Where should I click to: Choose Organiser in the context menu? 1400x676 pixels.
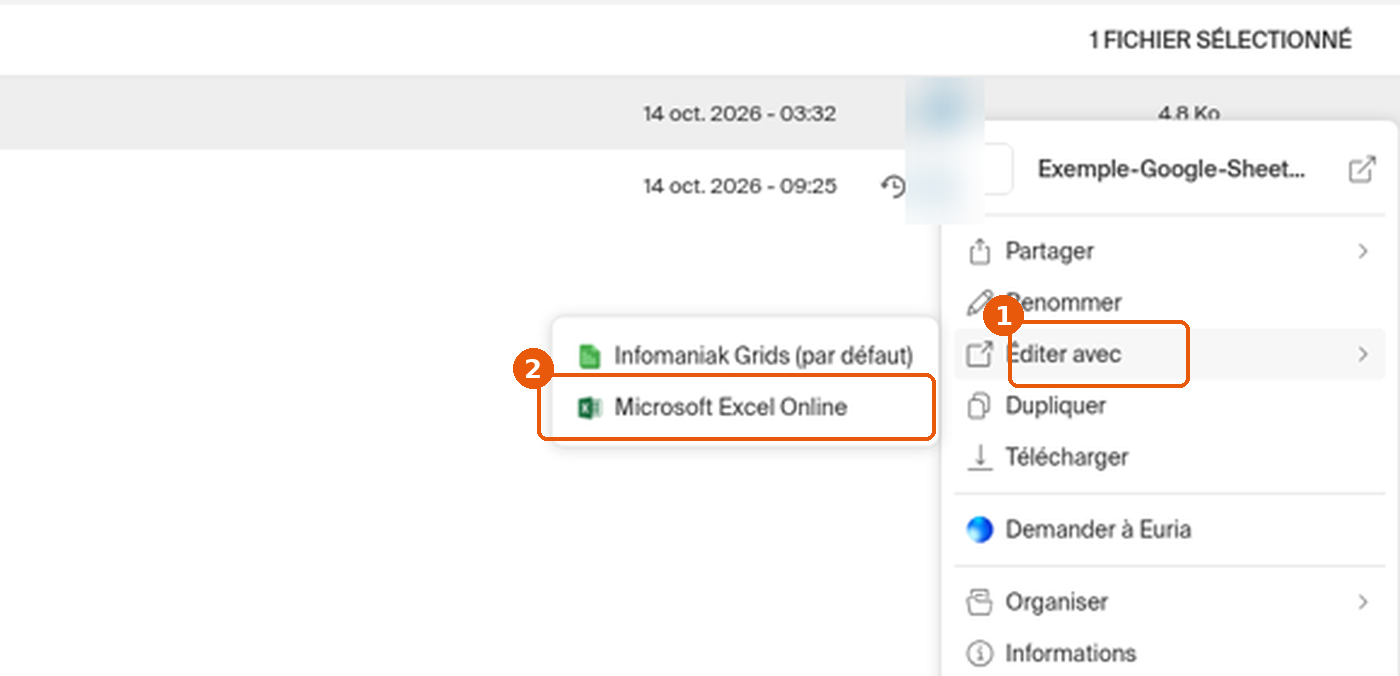click(x=1169, y=602)
